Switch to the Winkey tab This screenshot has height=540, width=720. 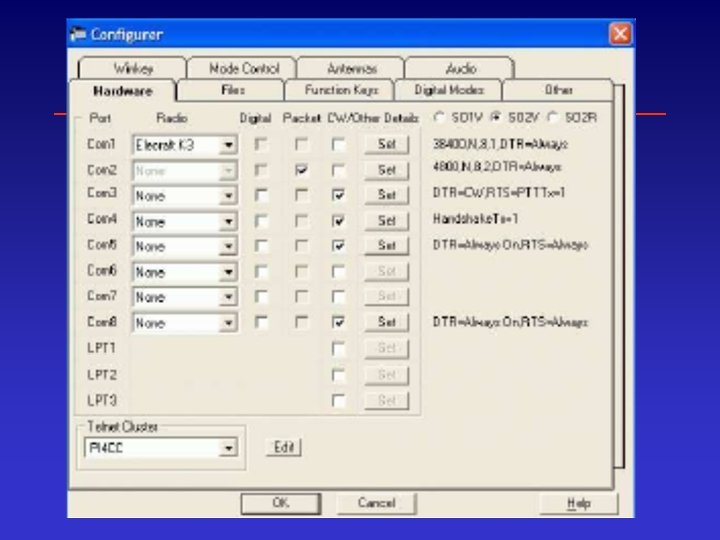133,68
